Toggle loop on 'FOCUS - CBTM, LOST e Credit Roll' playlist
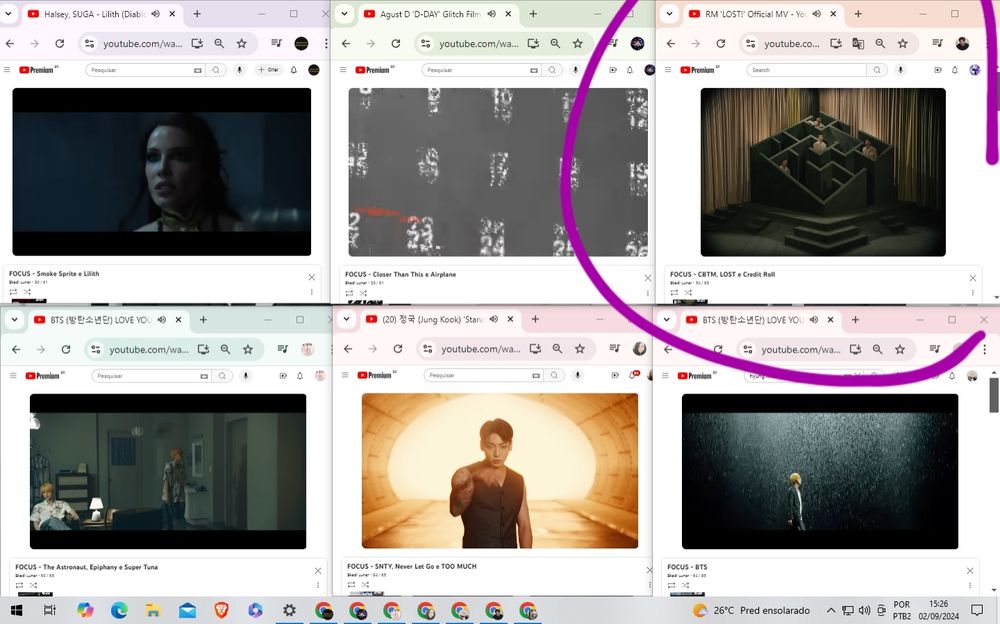The width and height of the screenshot is (1000, 624). point(674,293)
